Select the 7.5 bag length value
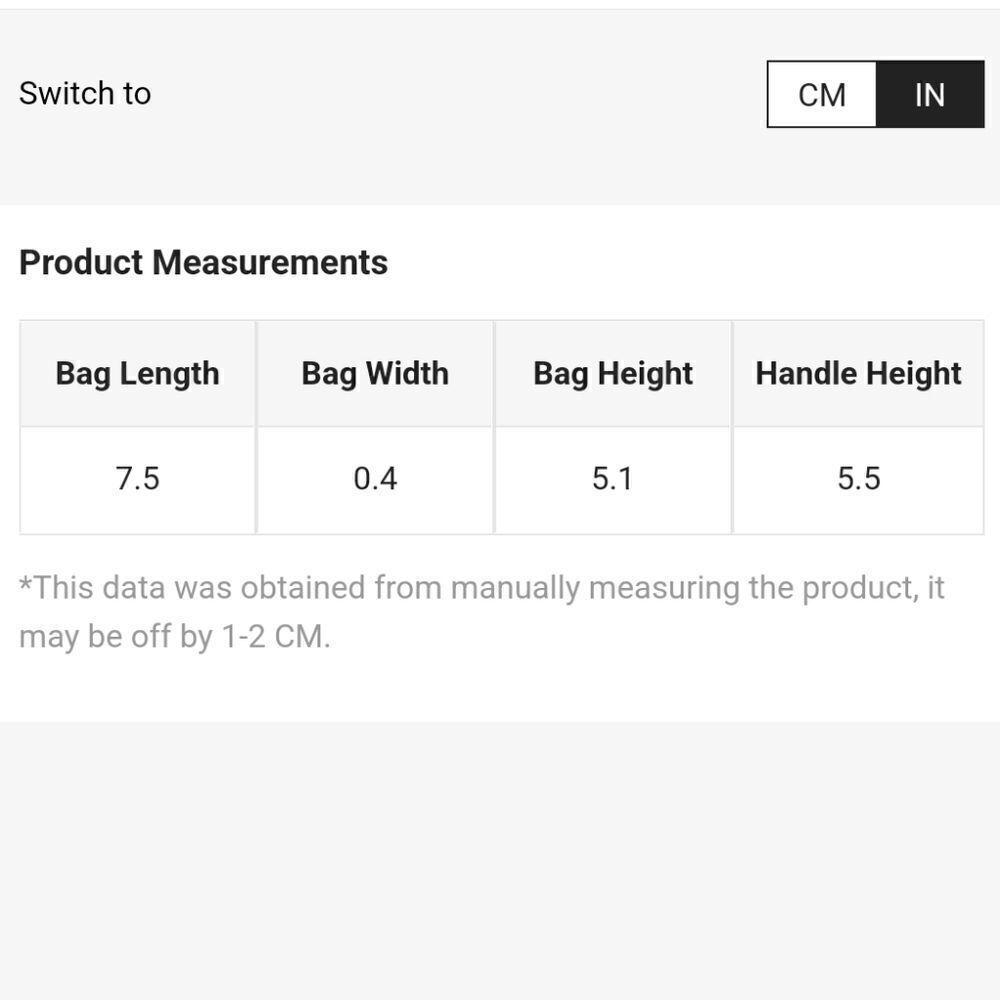Image resolution: width=1000 pixels, height=1000 pixels. tap(137, 479)
